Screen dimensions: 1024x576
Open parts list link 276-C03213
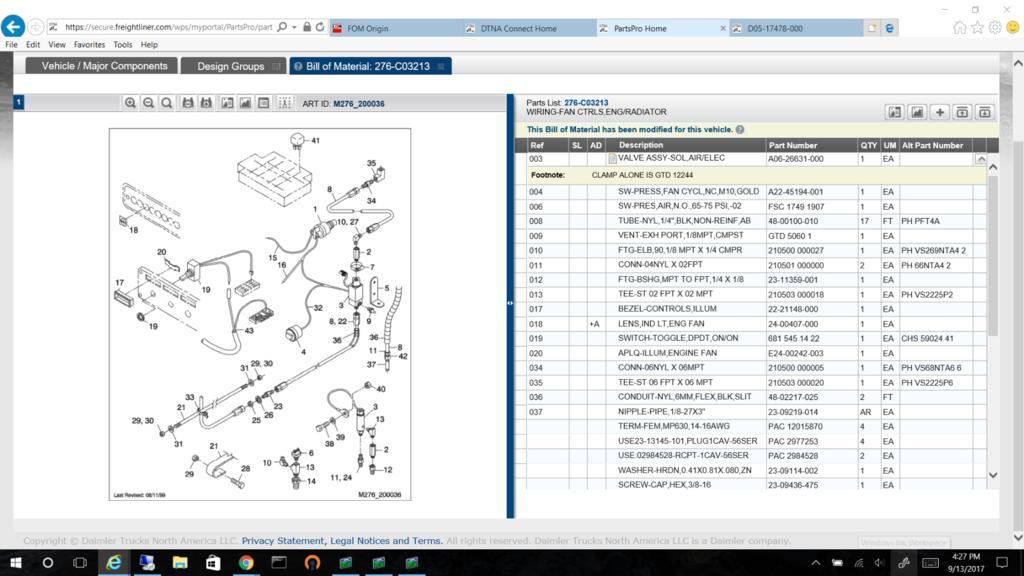(x=586, y=103)
